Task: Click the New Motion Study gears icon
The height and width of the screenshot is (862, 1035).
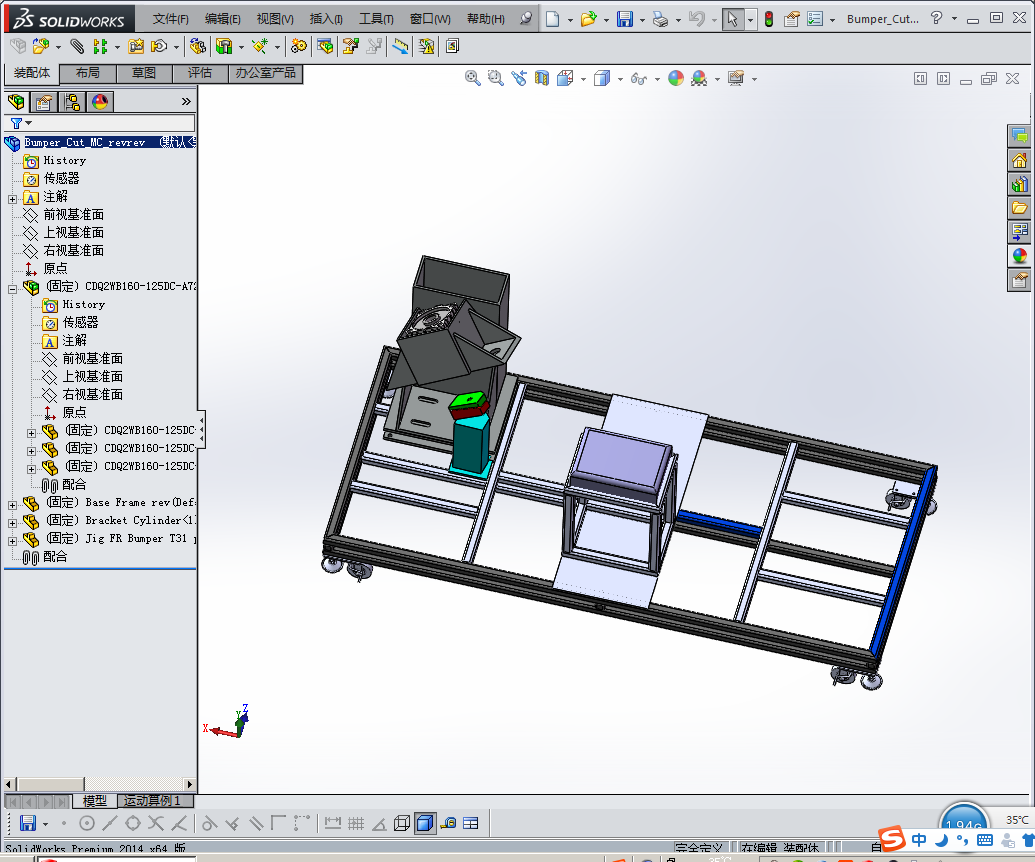Action: click(x=298, y=46)
